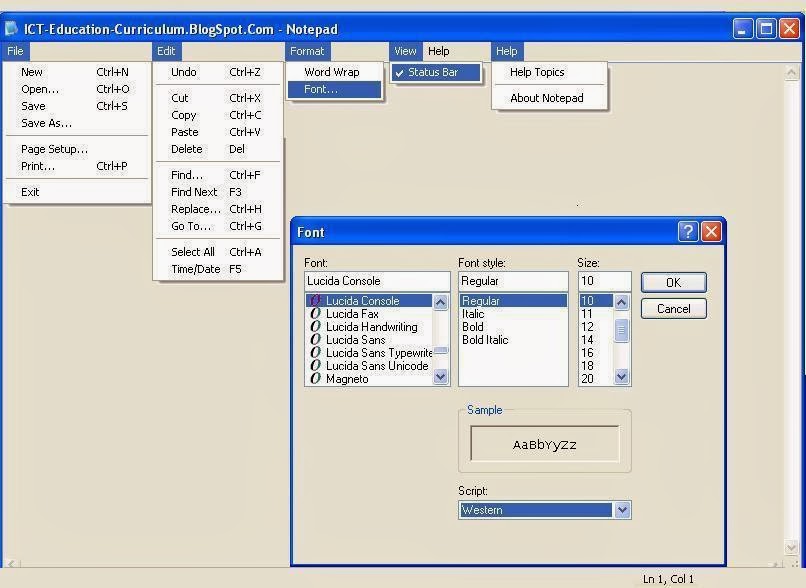
Task: Choose Replace... in the Edit menu
Action: pos(195,208)
